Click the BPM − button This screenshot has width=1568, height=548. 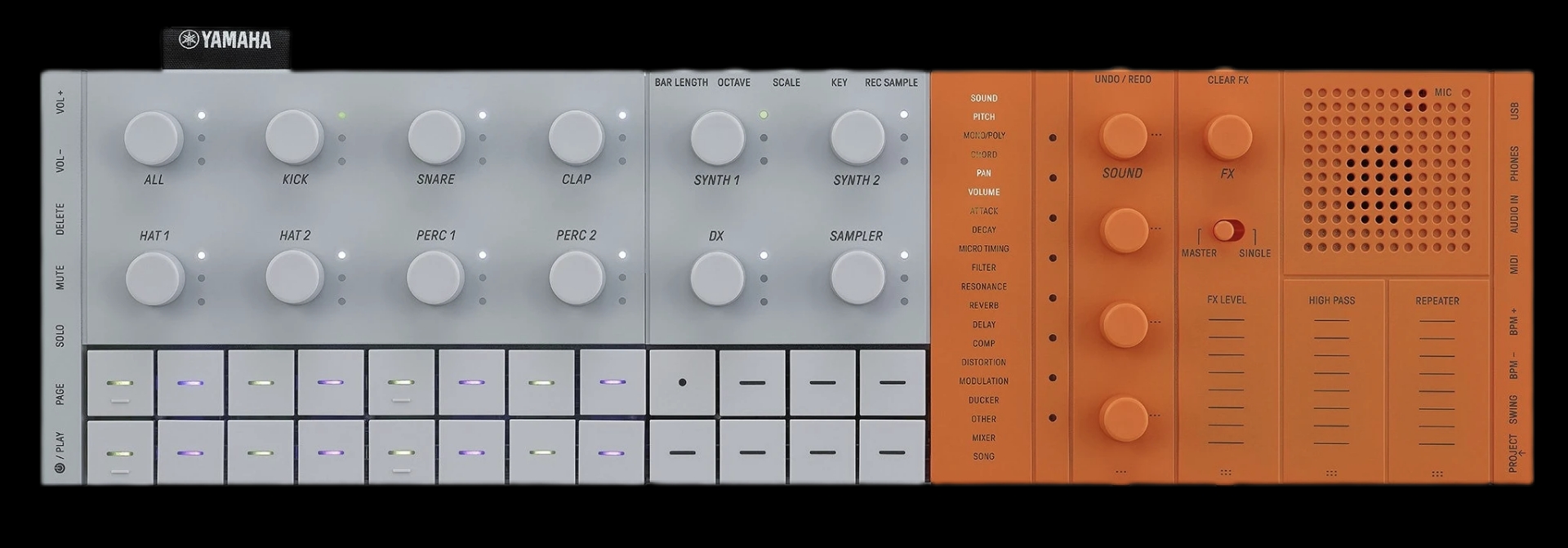pyautogui.click(x=1513, y=365)
